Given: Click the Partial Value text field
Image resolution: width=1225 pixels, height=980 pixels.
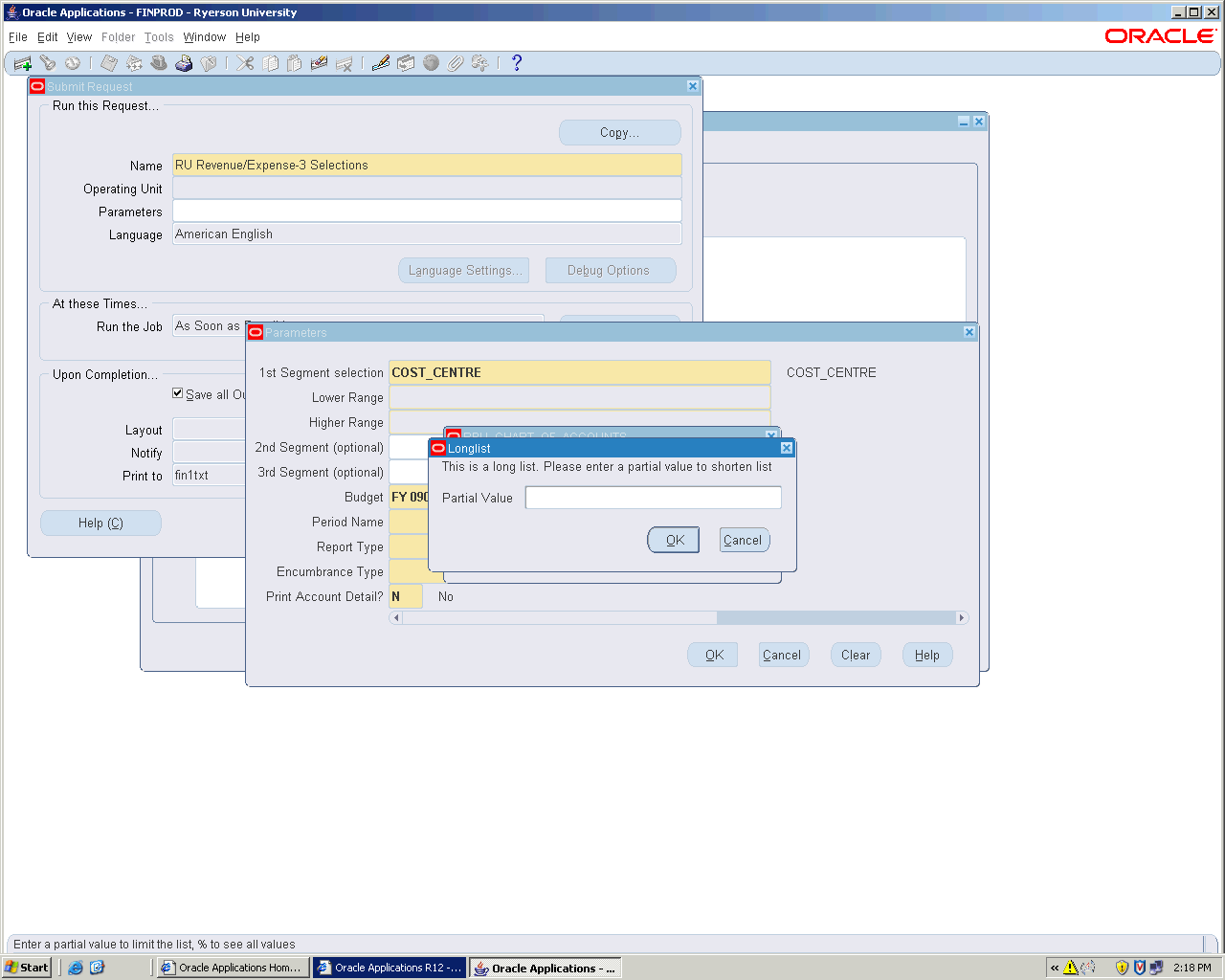Looking at the screenshot, I should point(653,498).
